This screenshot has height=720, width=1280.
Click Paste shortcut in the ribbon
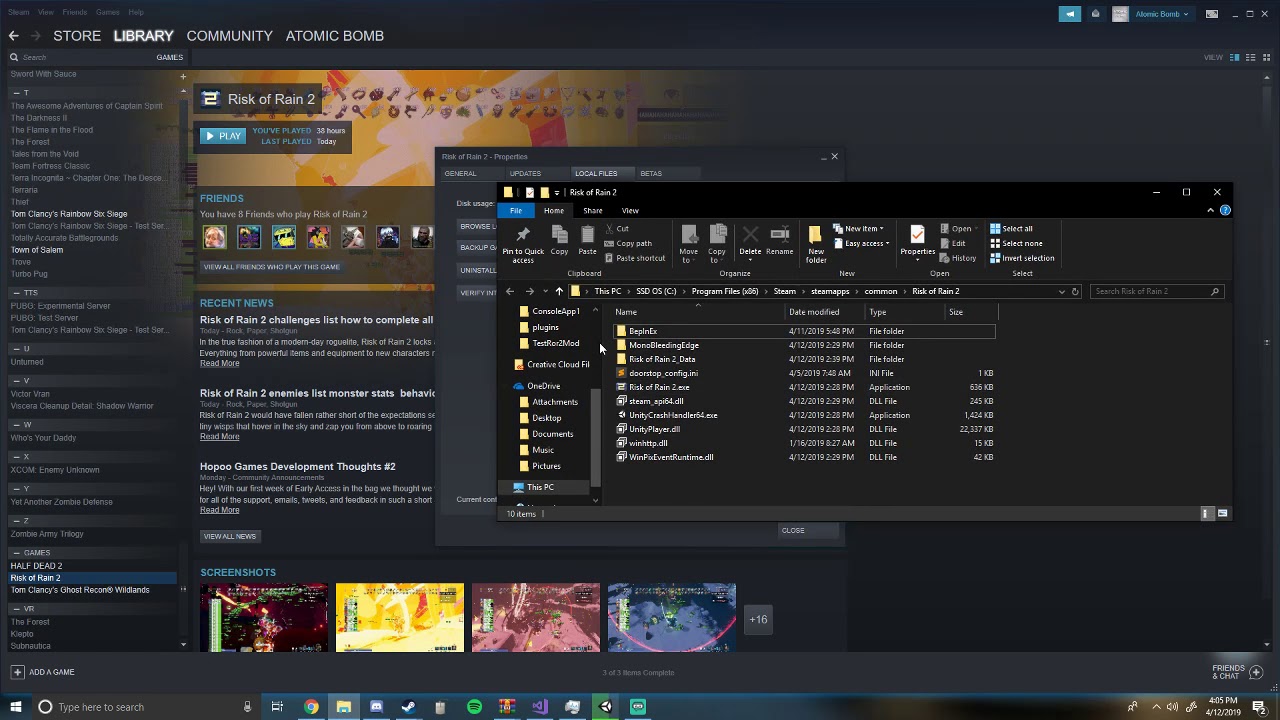[634, 258]
